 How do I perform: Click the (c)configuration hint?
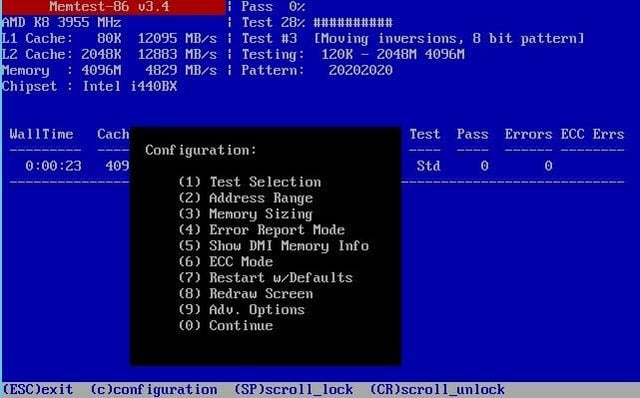tap(153, 389)
